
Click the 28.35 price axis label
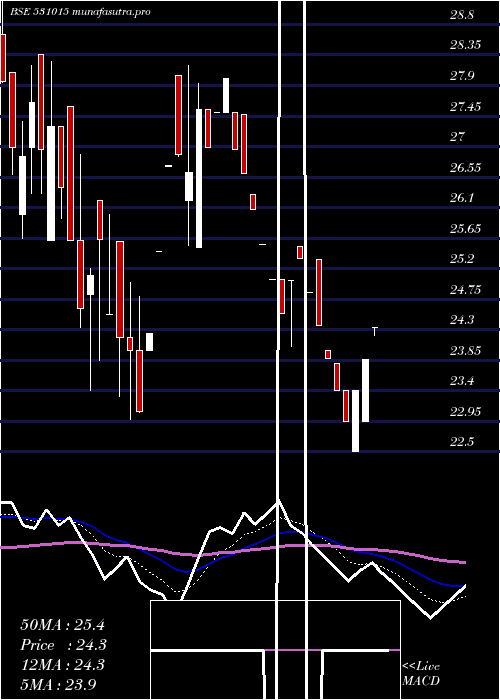pyautogui.click(x=465, y=45)
